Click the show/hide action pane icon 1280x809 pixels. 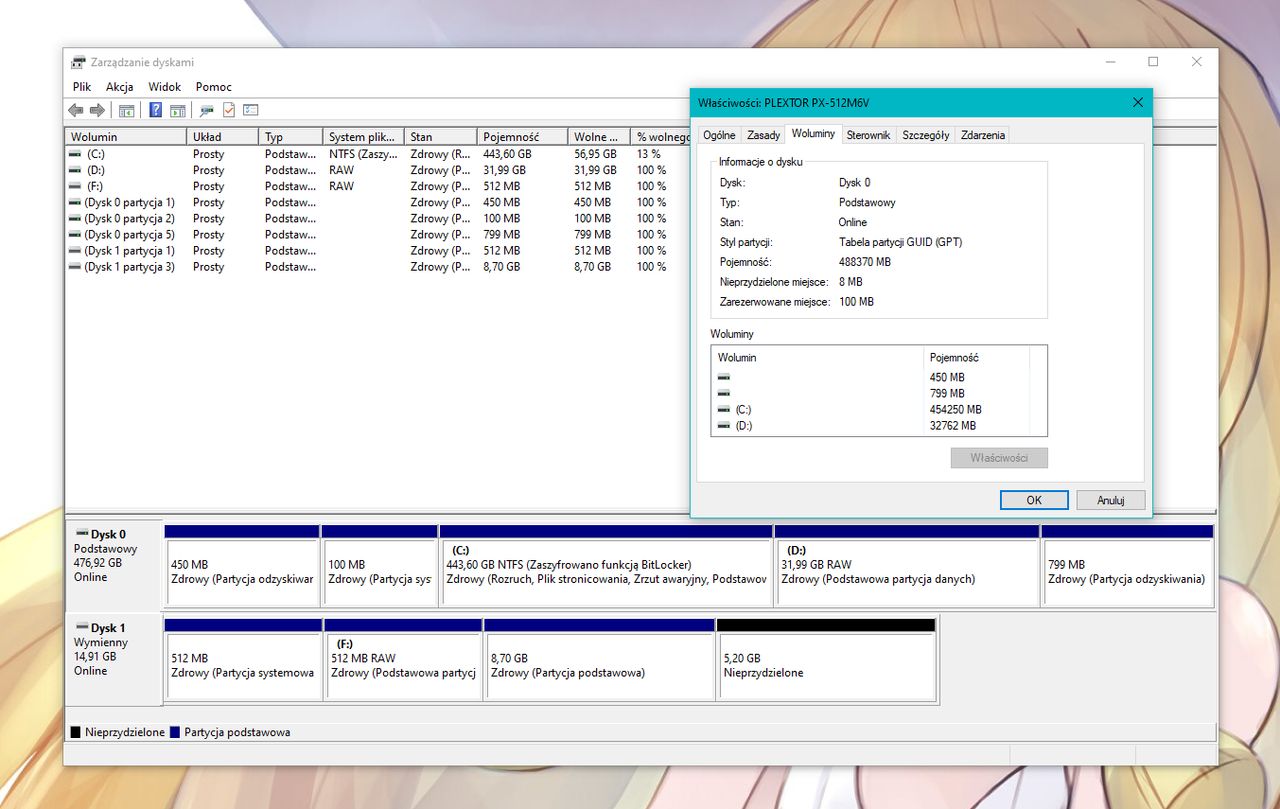[177, 110]
